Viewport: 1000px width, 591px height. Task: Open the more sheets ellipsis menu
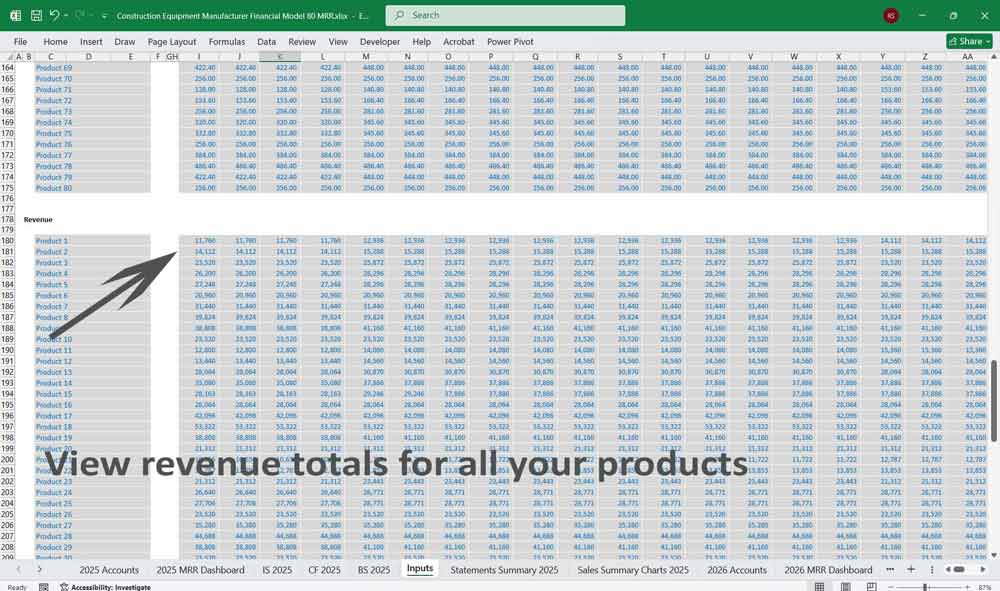click(x=890, y=569)
